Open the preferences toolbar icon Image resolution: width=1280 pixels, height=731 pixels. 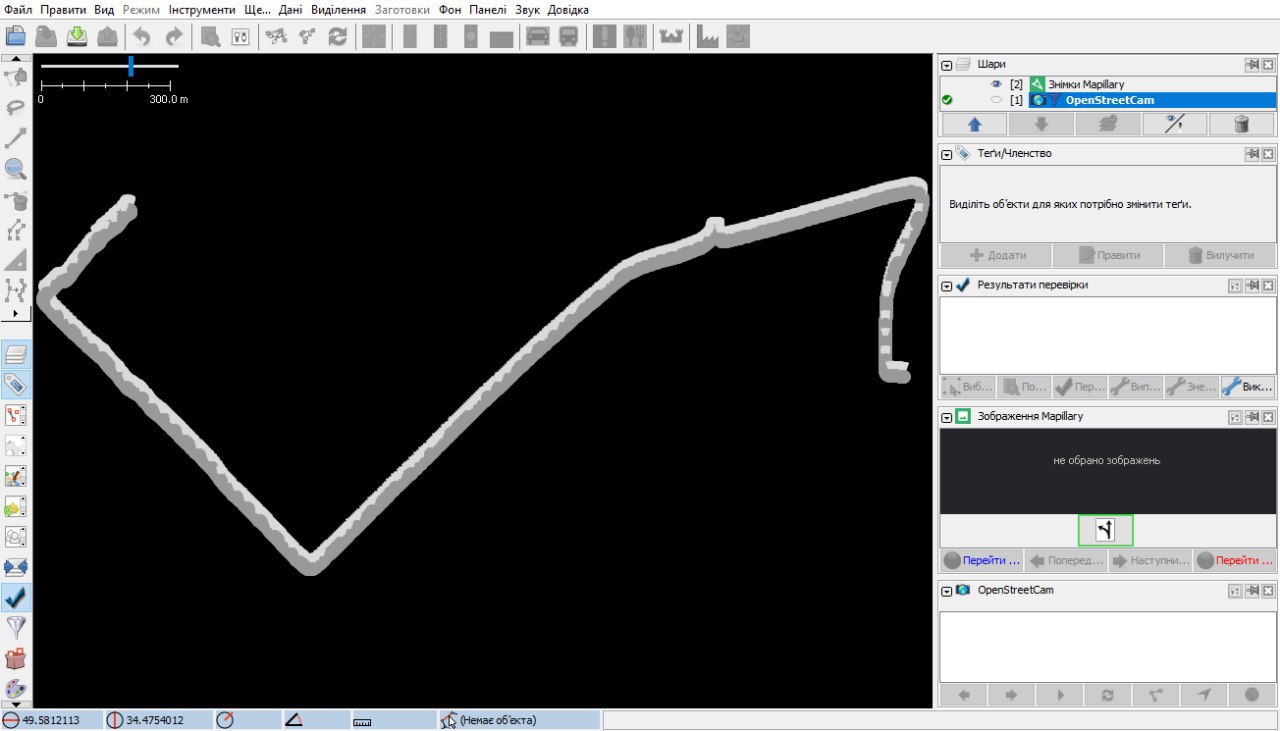pos(240,37)
